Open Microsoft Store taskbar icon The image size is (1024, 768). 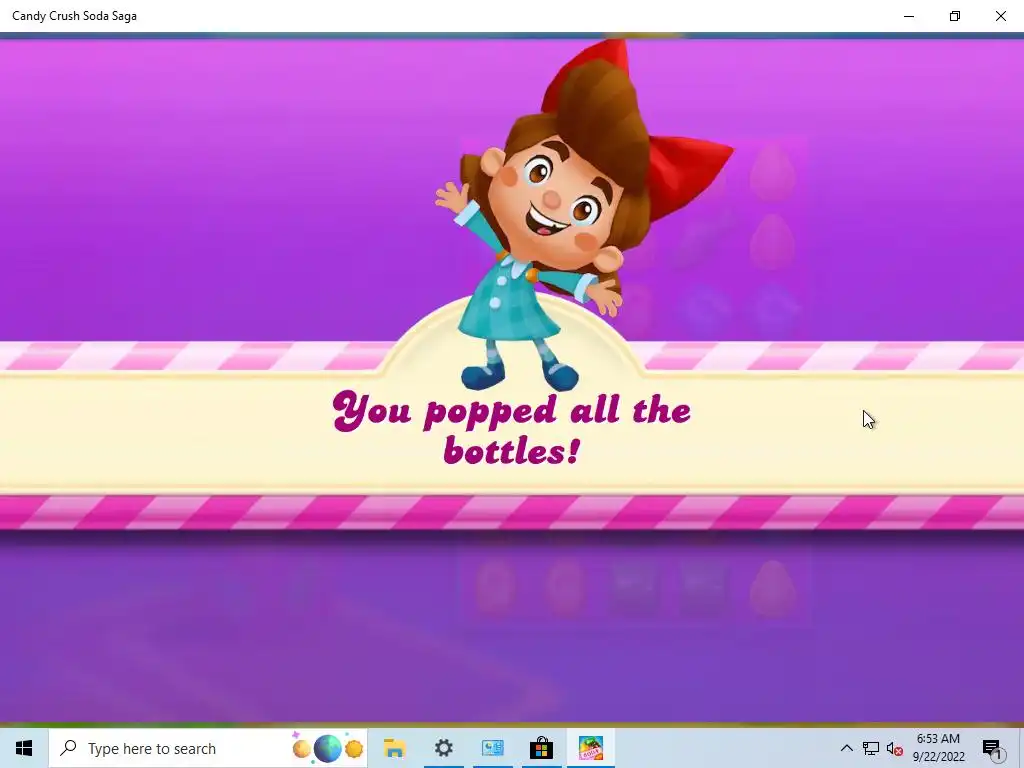coord(541,748)
